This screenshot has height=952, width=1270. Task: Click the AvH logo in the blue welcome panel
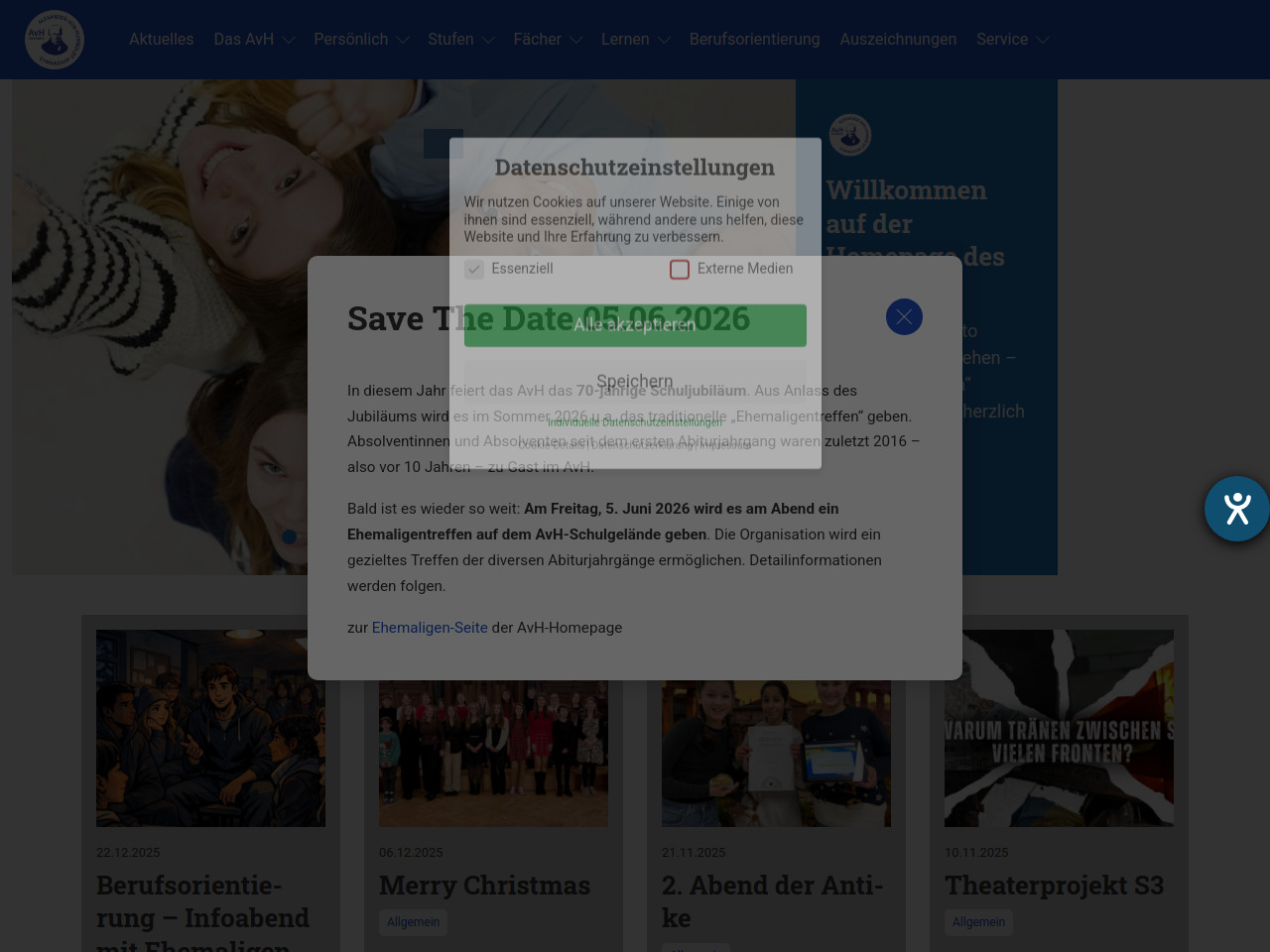tap(849, 135)
